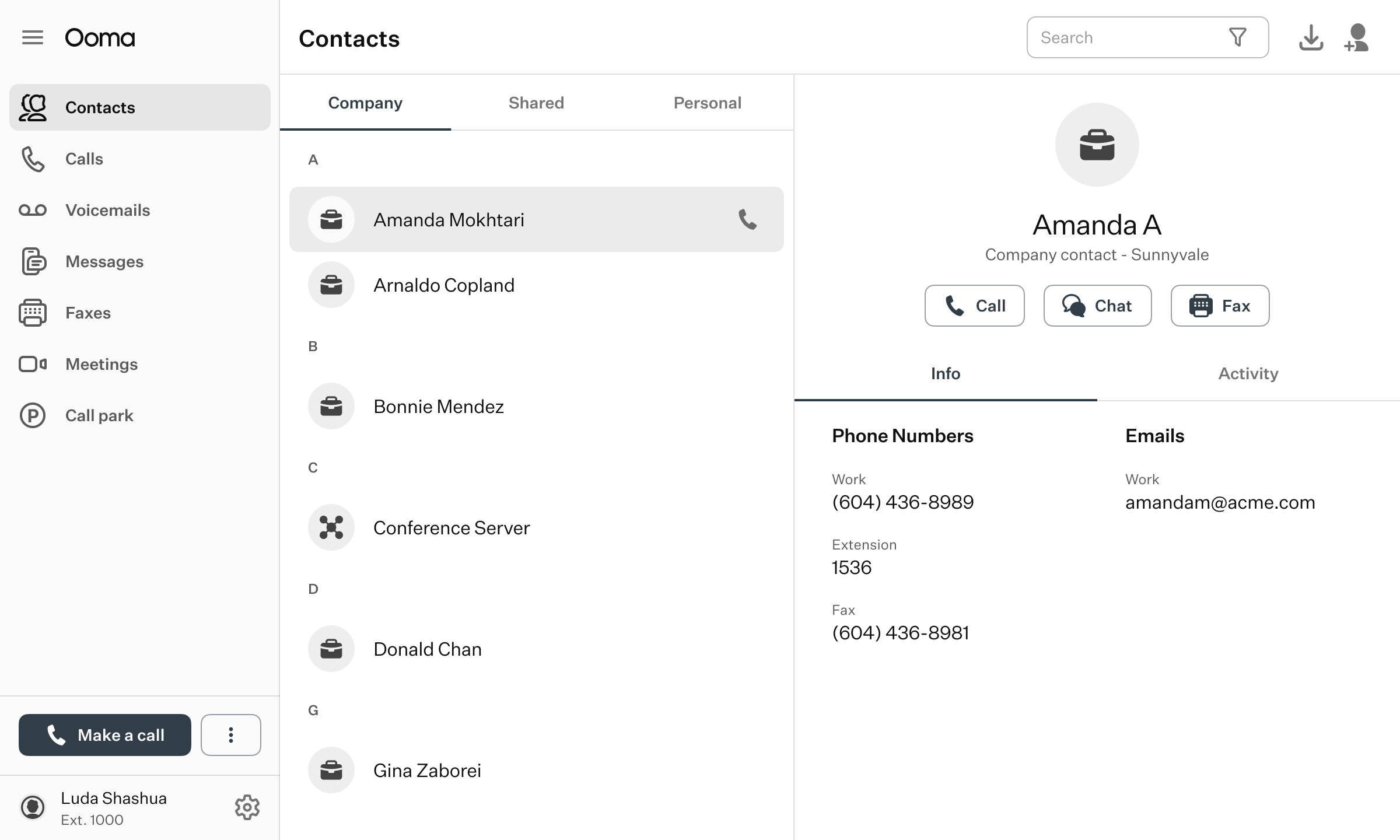This screenshot has height=840, width=1400.
Task: Expand the navigation with the hamburger menu
Action: tap(33, 37)
